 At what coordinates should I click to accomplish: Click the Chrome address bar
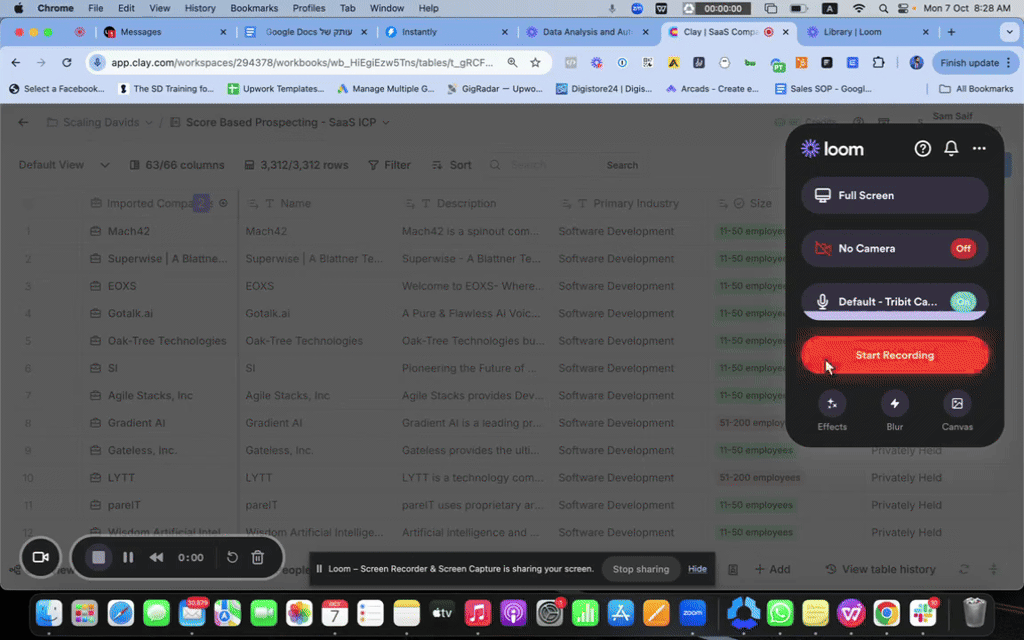[300, 62]
